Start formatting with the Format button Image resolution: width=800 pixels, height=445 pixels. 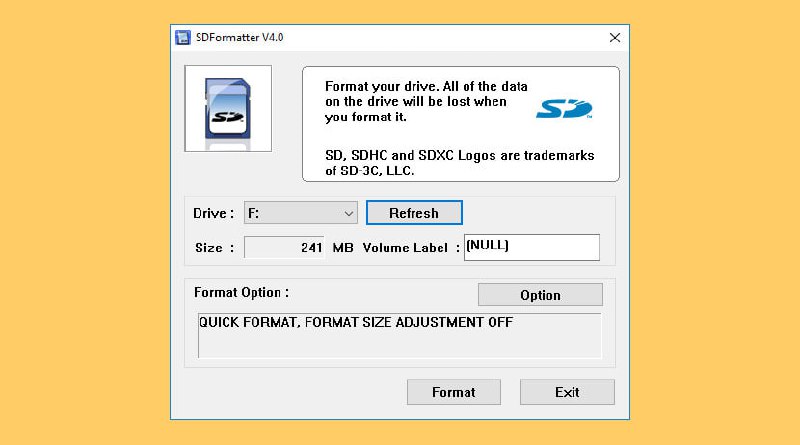click(453, 392)
